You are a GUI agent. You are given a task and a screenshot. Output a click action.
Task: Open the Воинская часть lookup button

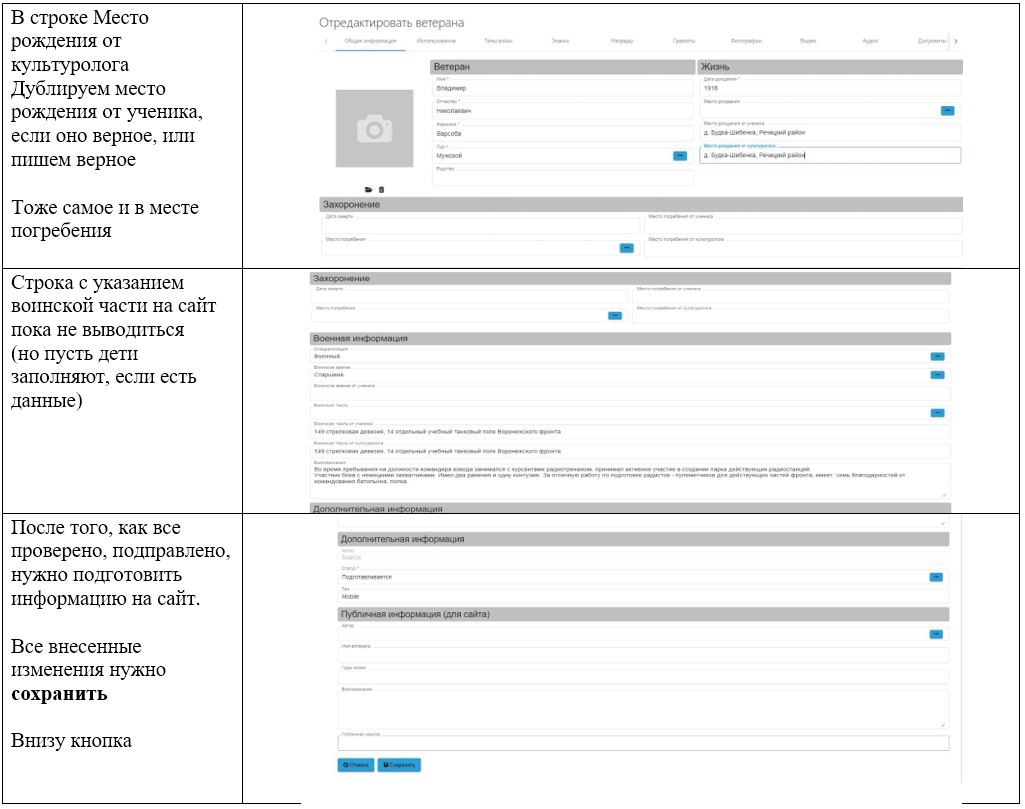point(937,412)
